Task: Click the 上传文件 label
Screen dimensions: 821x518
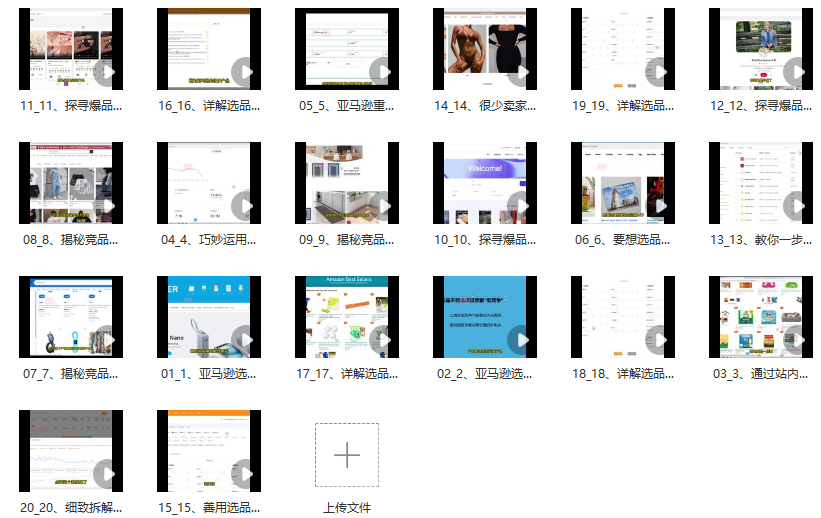Action: [347, 508]
